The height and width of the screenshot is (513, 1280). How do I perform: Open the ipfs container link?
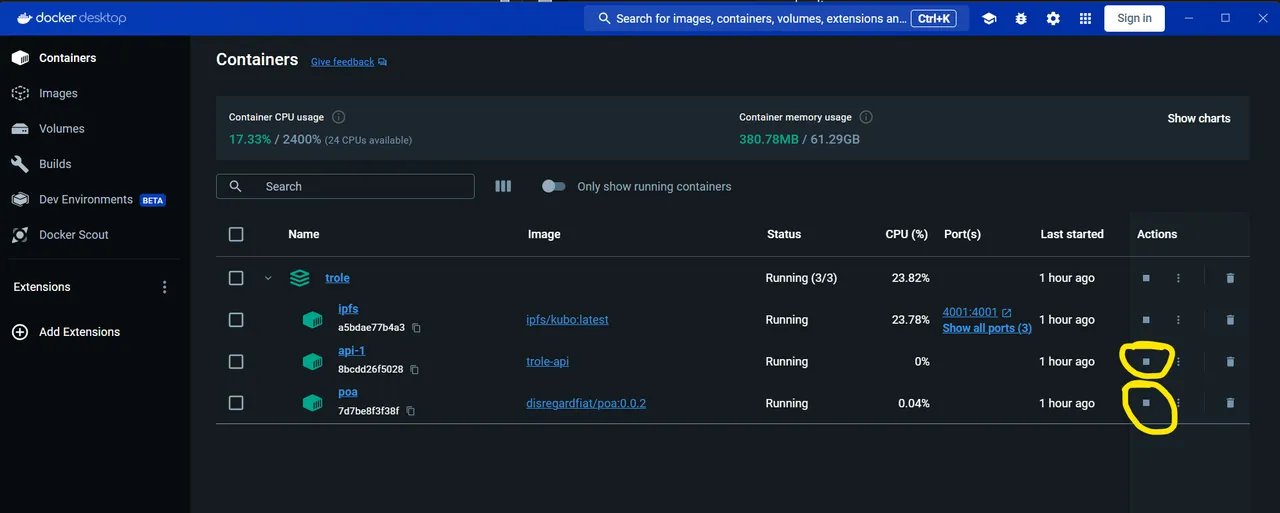coord(348,309)
